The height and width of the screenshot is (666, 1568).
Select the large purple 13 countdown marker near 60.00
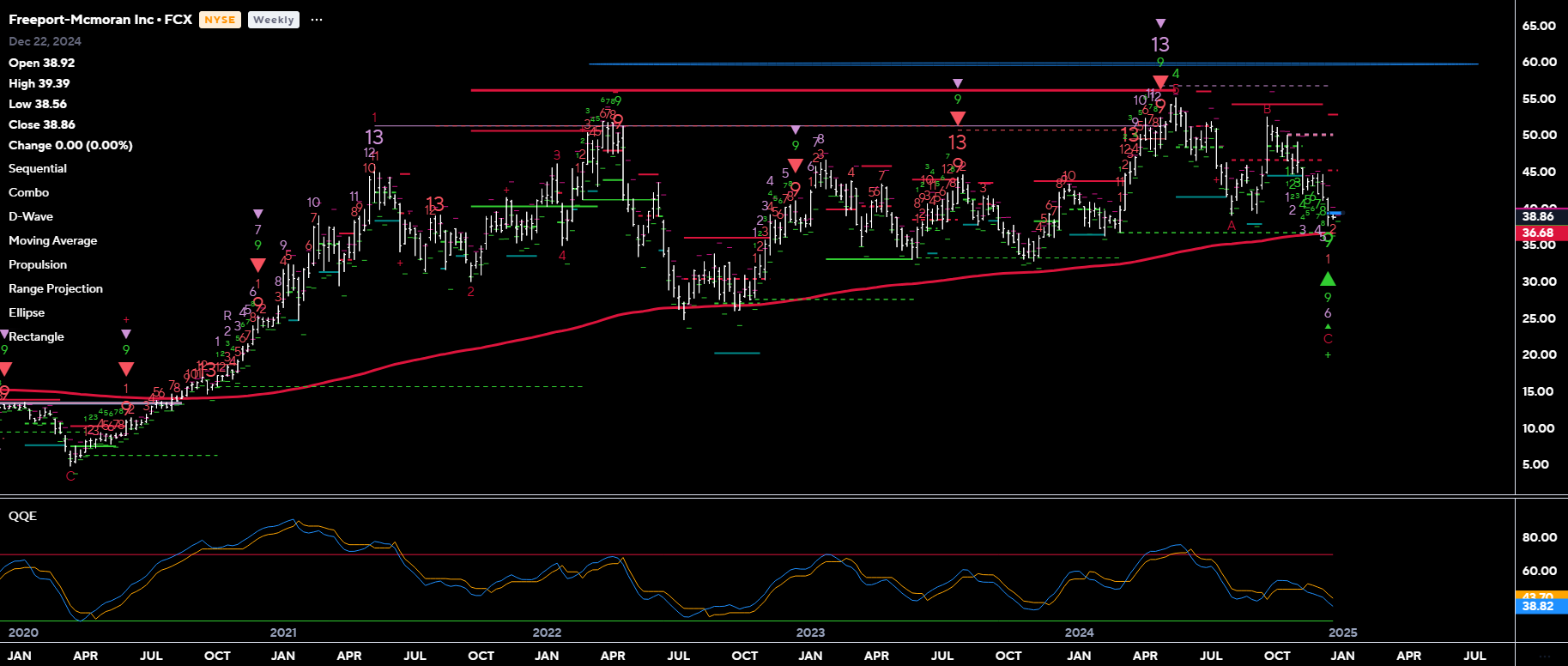[1160, 45]
